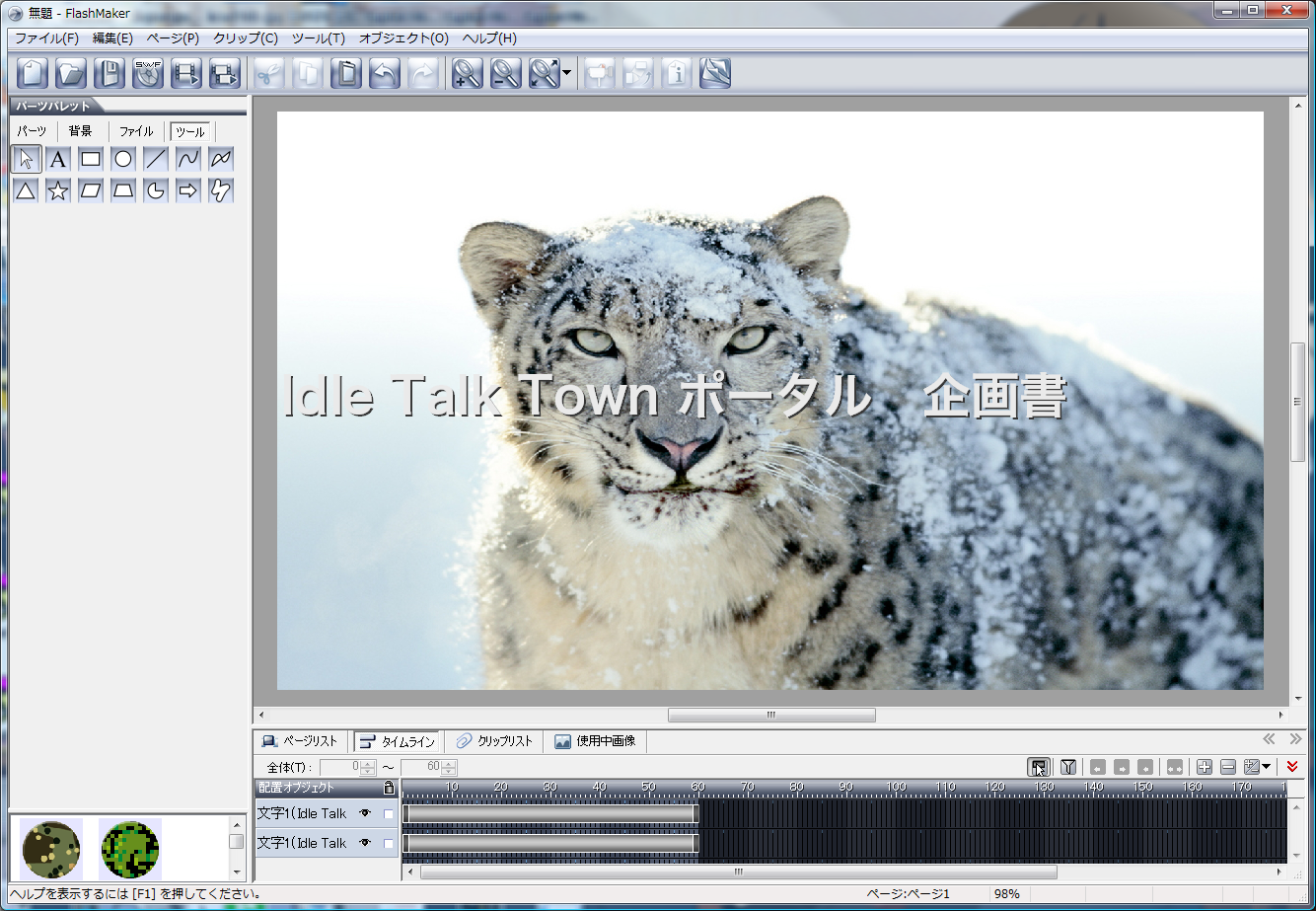Open the ファイル(F) menu
Viewport: 1316px width, 911px height.
(46, 38)
